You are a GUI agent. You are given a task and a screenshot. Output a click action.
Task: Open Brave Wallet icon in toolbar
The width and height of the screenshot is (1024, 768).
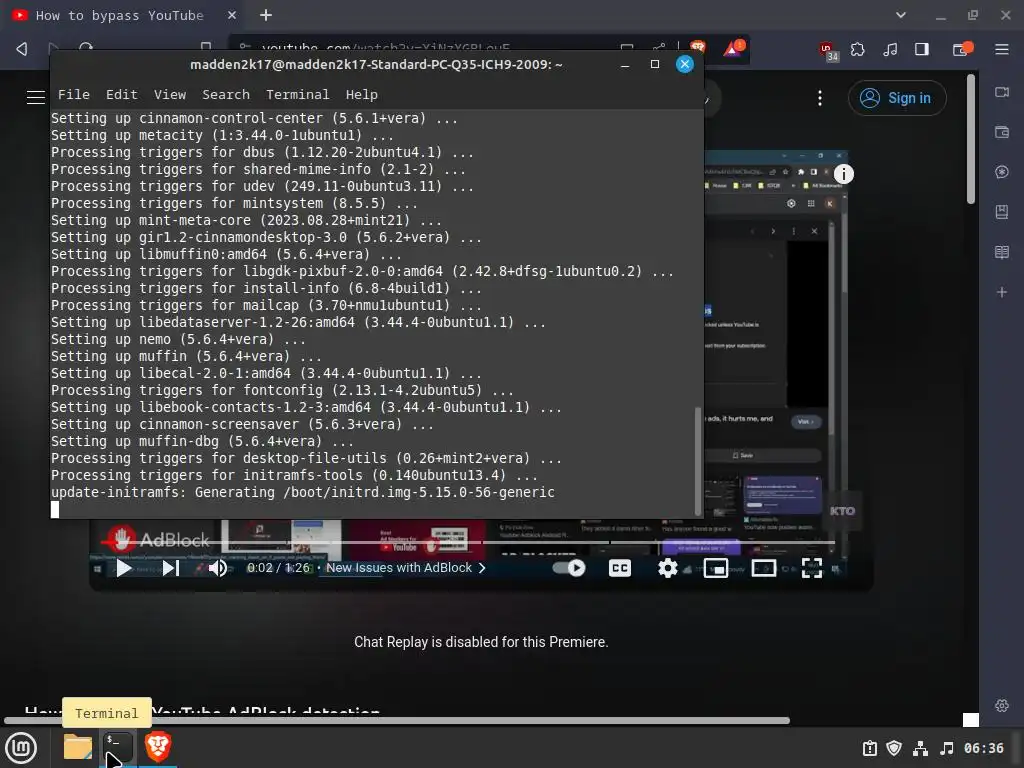click(963, 49)
